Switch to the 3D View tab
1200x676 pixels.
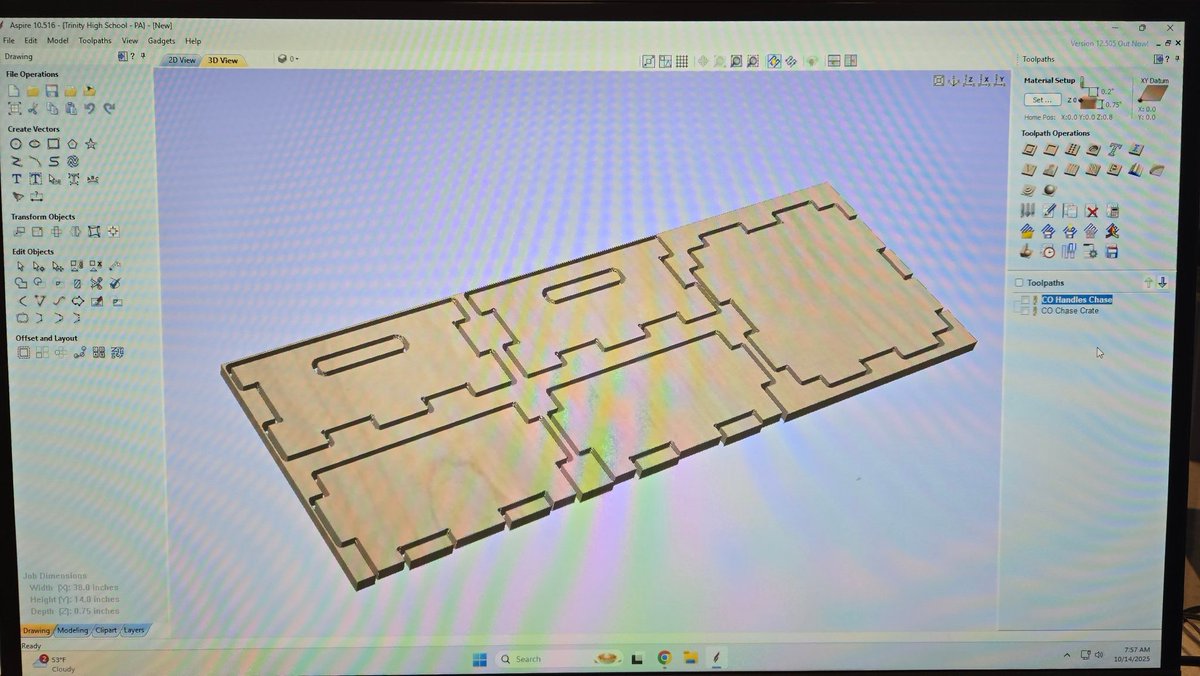pyautogui.click(x=222, y=60)
